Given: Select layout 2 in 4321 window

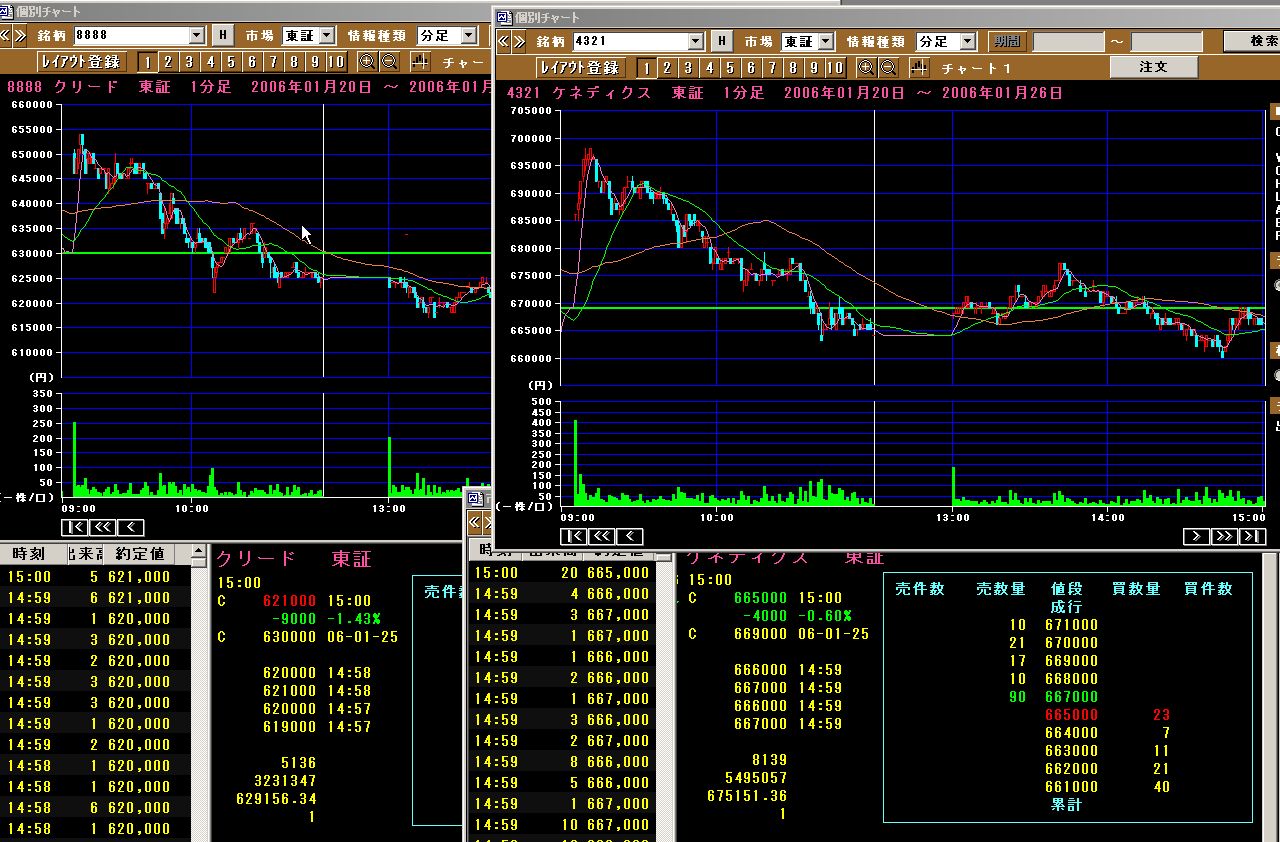Looking at the screenshot, I should point(668,68).
